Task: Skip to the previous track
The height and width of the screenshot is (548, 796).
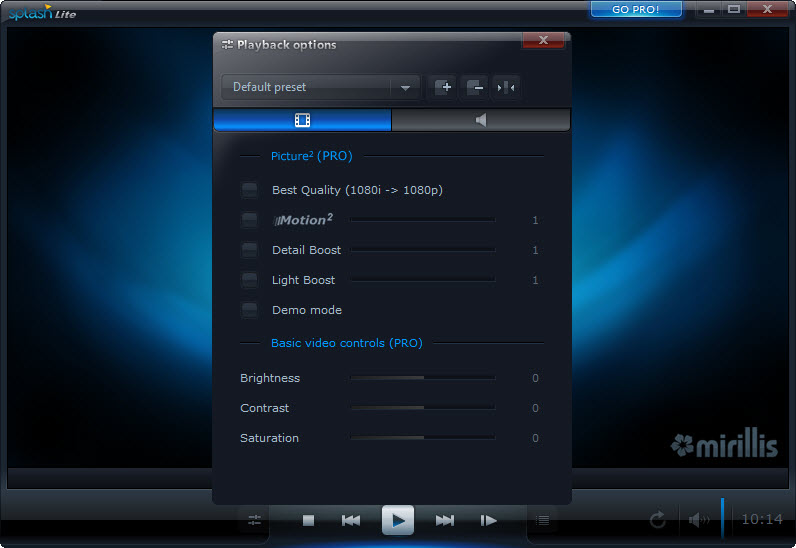Action: (x=351, y=520)
